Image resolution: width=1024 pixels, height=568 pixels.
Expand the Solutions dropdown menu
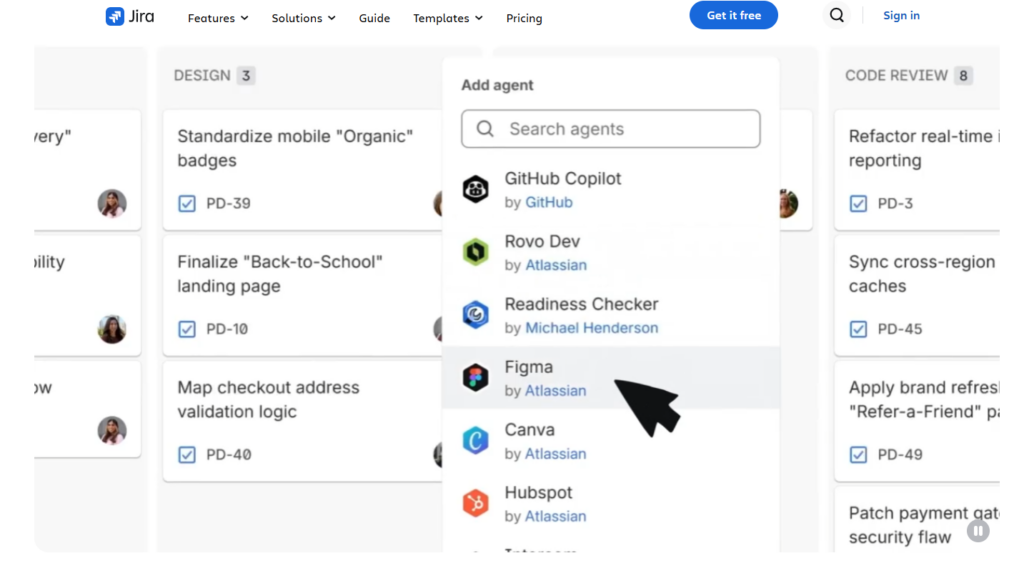point(304,18)
